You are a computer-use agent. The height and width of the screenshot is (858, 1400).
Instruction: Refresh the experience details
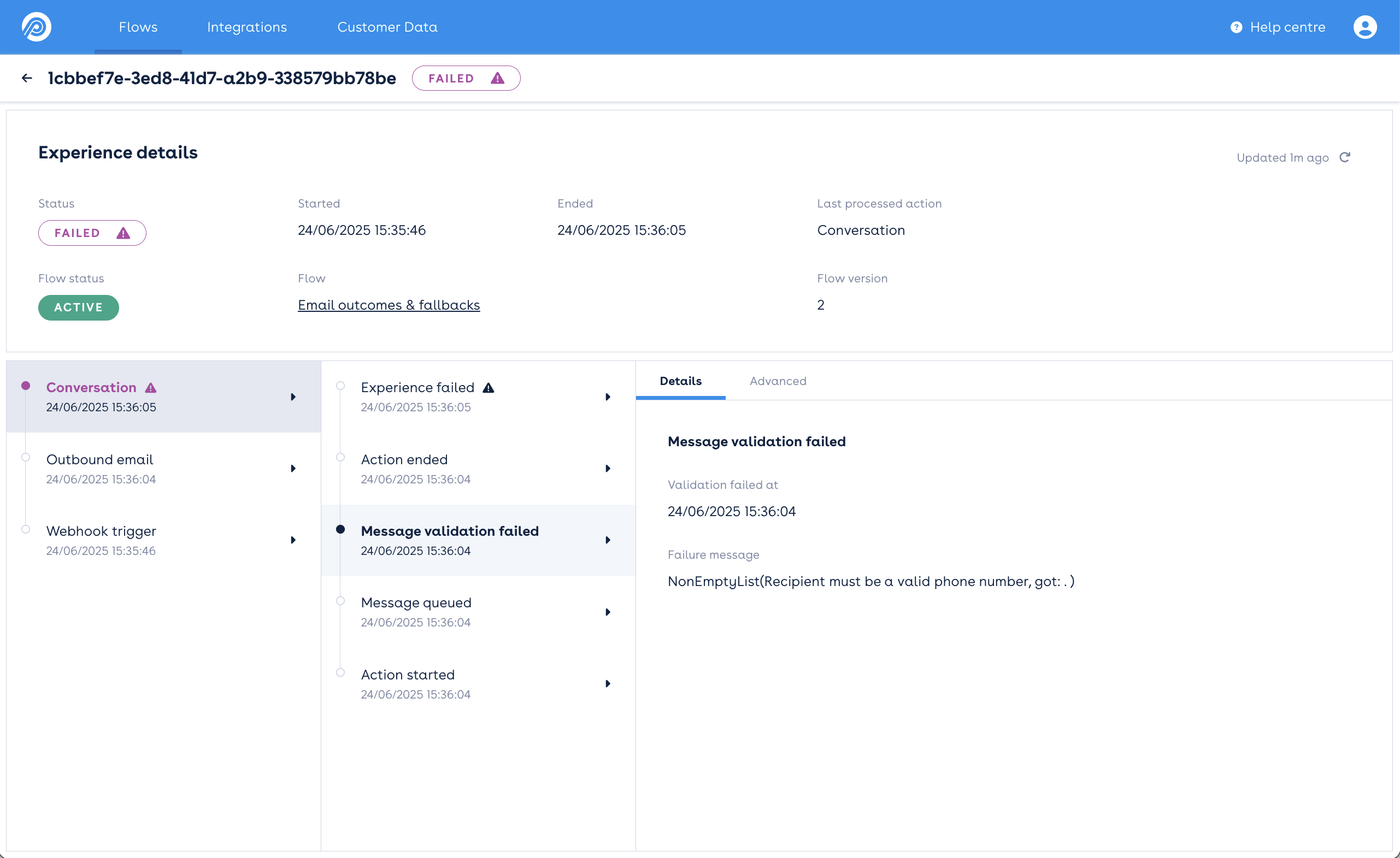pyautogui.click(x=1344, y=157)
